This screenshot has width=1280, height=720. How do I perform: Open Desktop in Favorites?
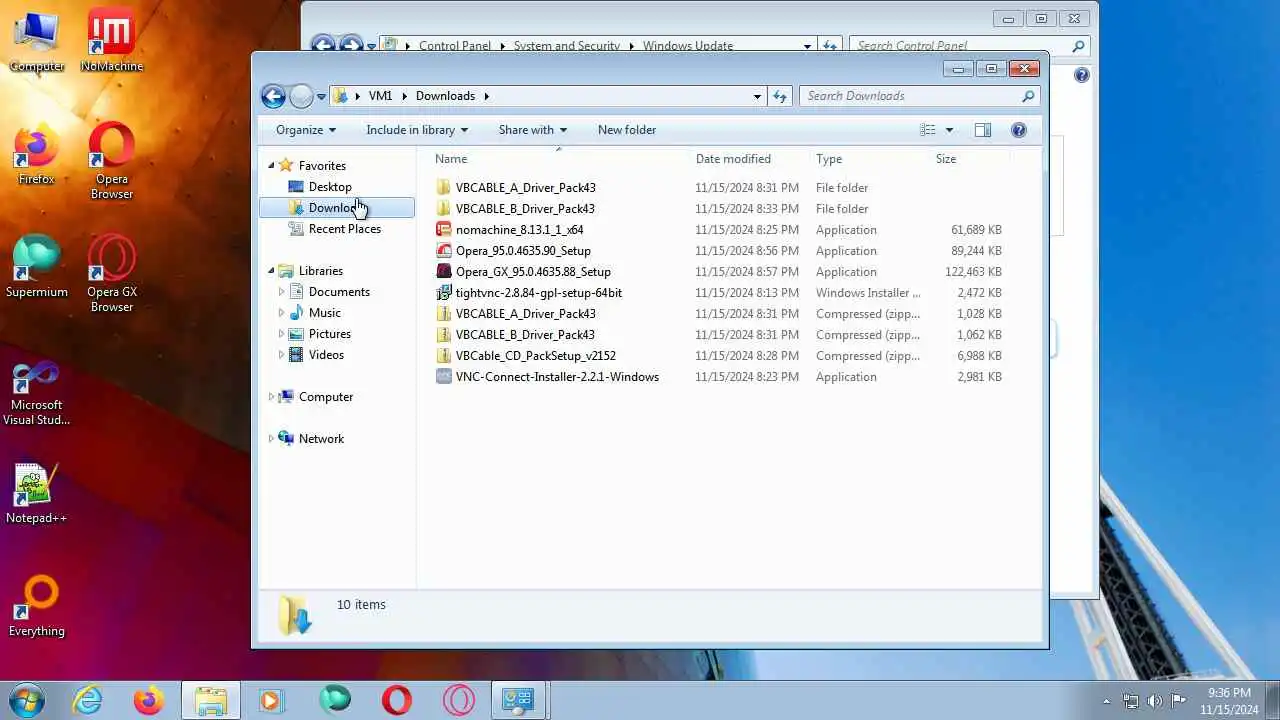329,187
